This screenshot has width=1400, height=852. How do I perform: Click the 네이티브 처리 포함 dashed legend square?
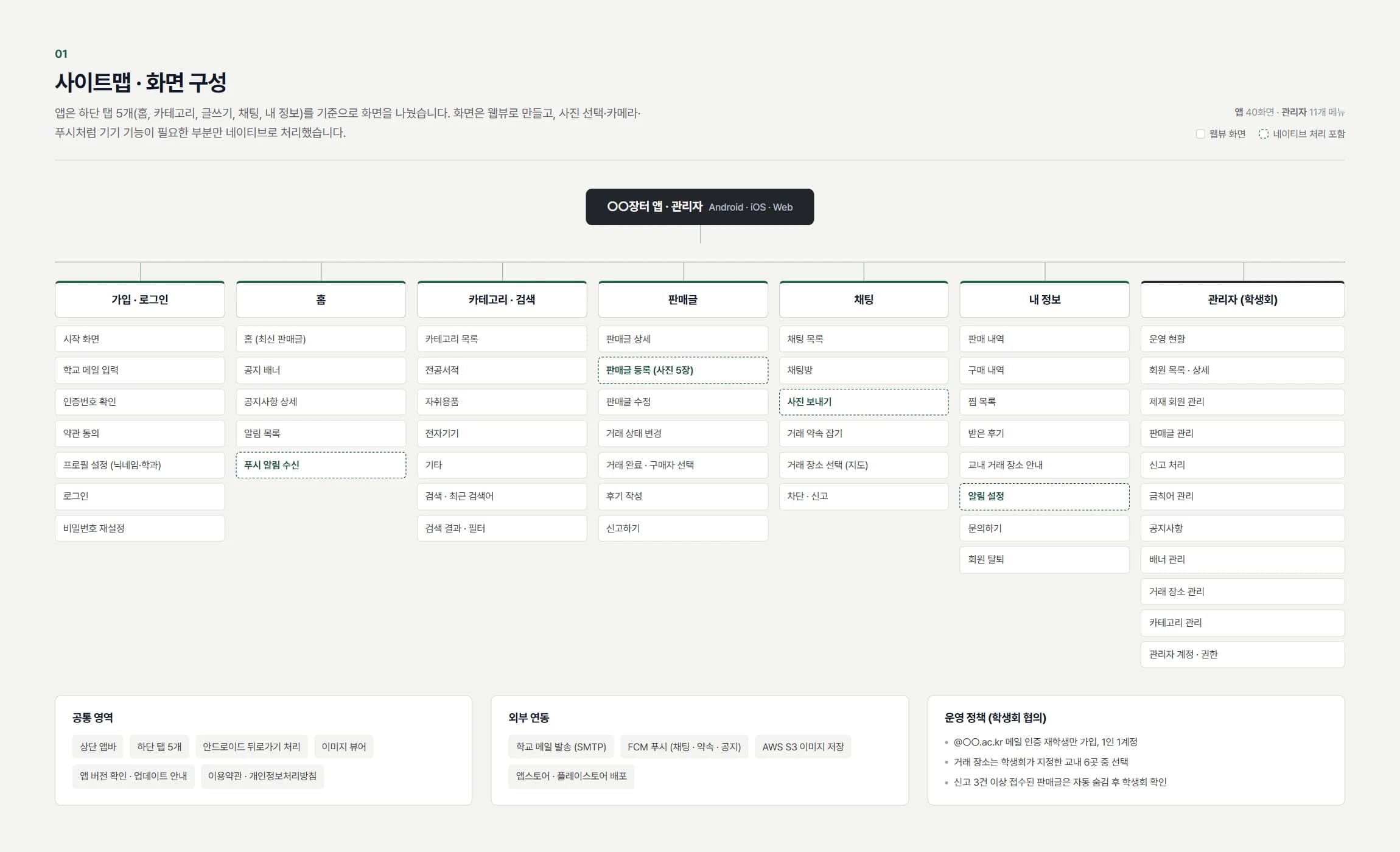1264,134
